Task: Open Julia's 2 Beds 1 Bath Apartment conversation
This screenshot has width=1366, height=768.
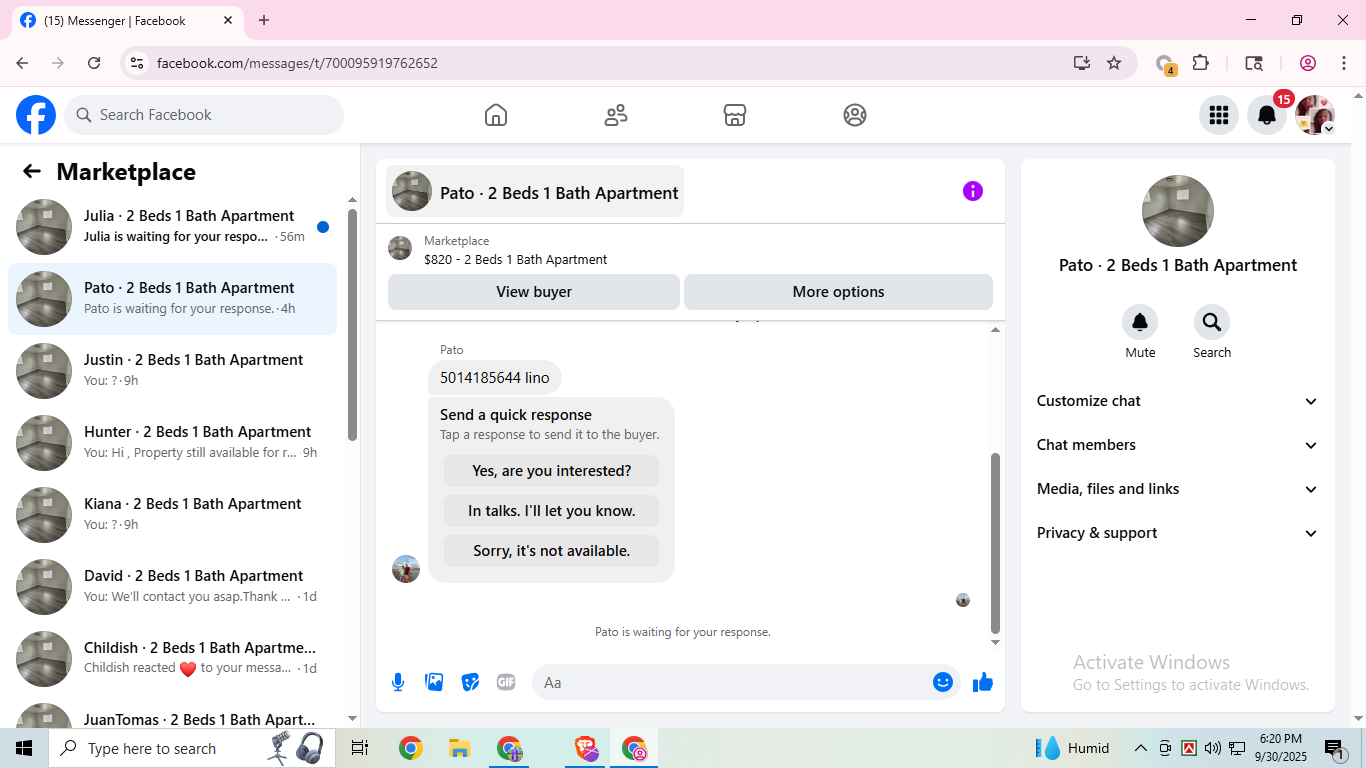Action: tap(172, 227)
